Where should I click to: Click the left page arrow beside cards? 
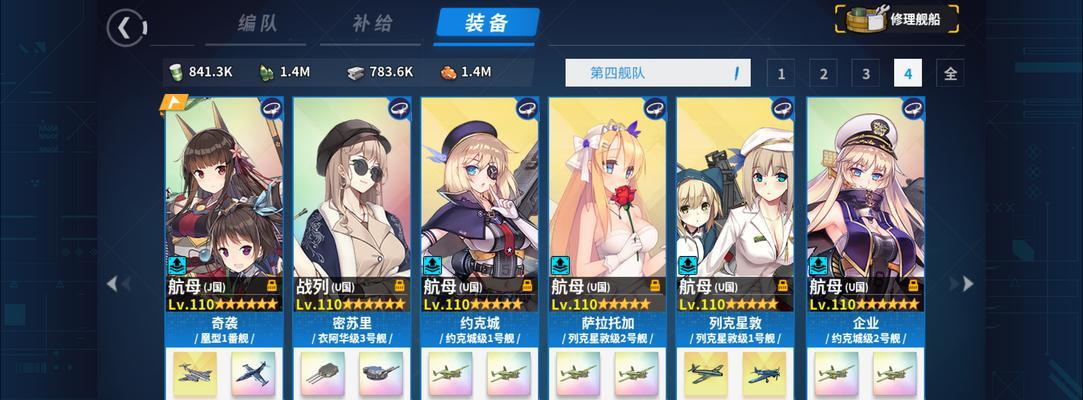pyautogui.click(x=113, y=283)
